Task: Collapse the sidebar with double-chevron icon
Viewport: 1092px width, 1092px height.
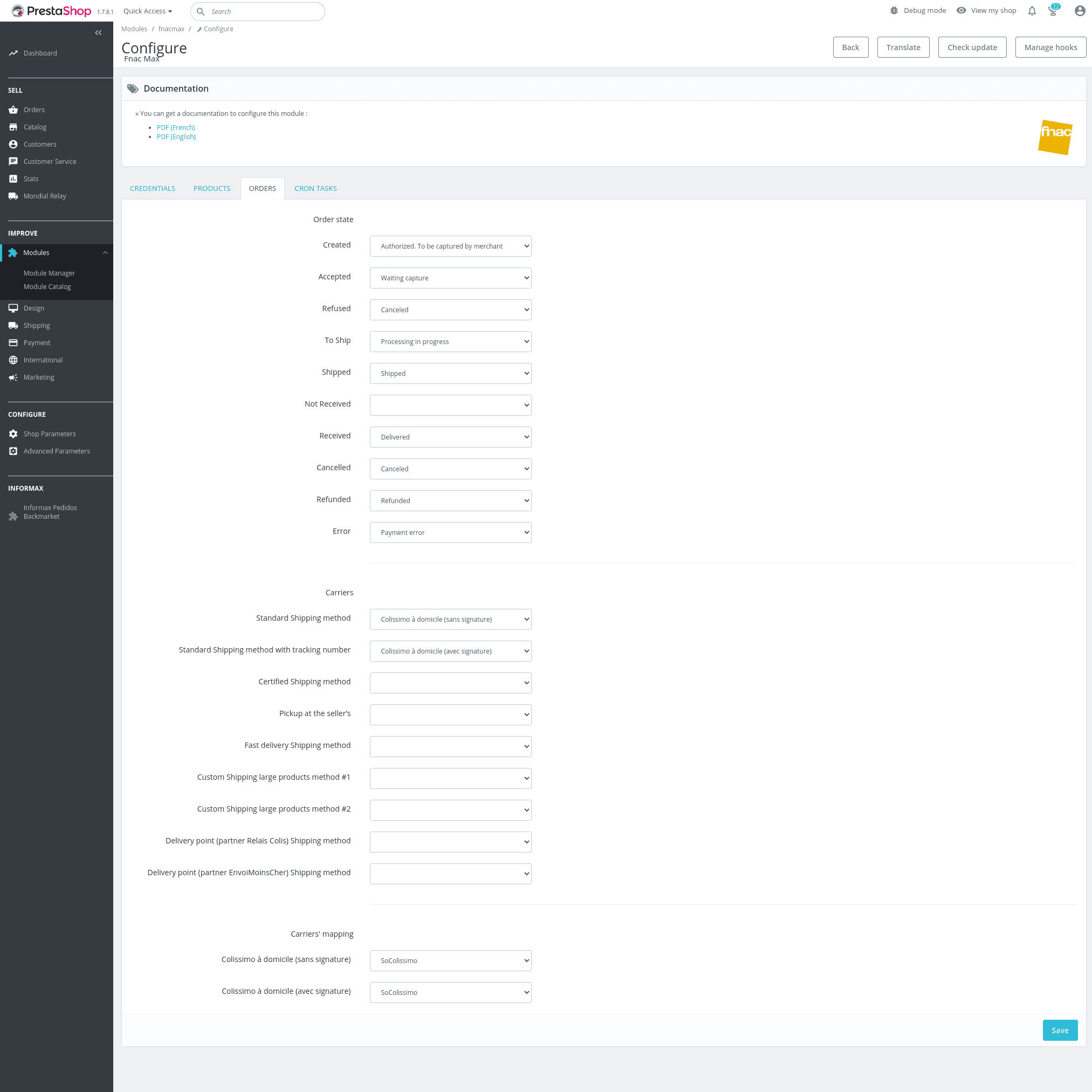Action: click(x=98, y=33)
